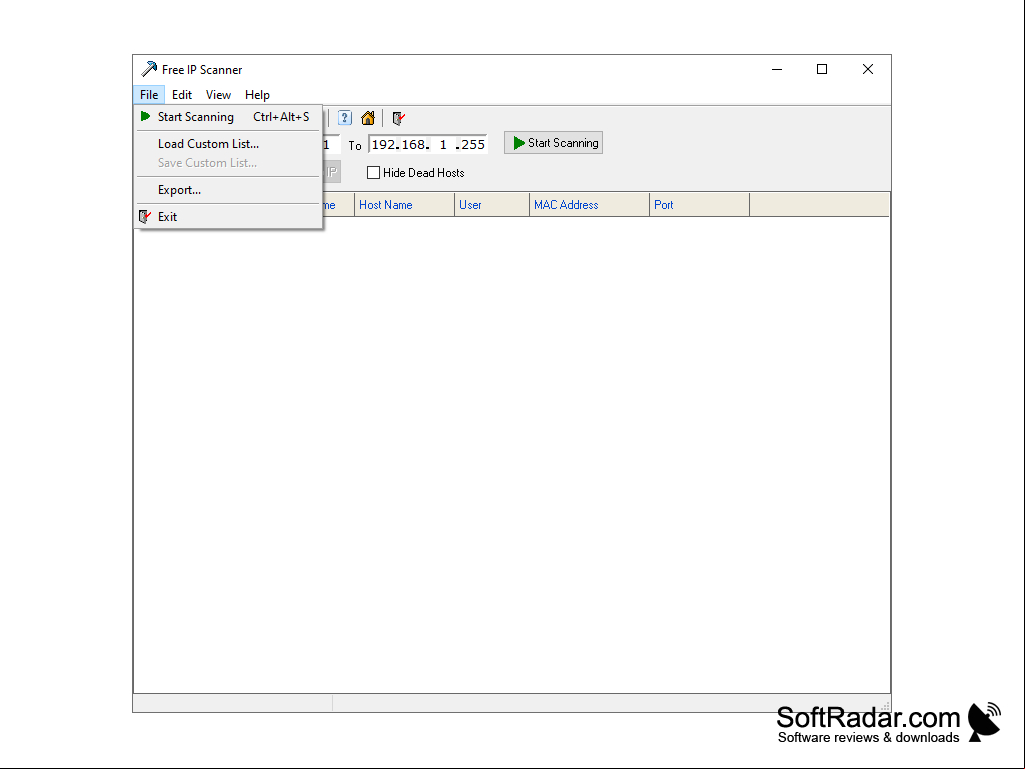This screenshot has width=1025, height=769.
Task: Sort by the Host Name column header
Action: click(x=405, y=205)
